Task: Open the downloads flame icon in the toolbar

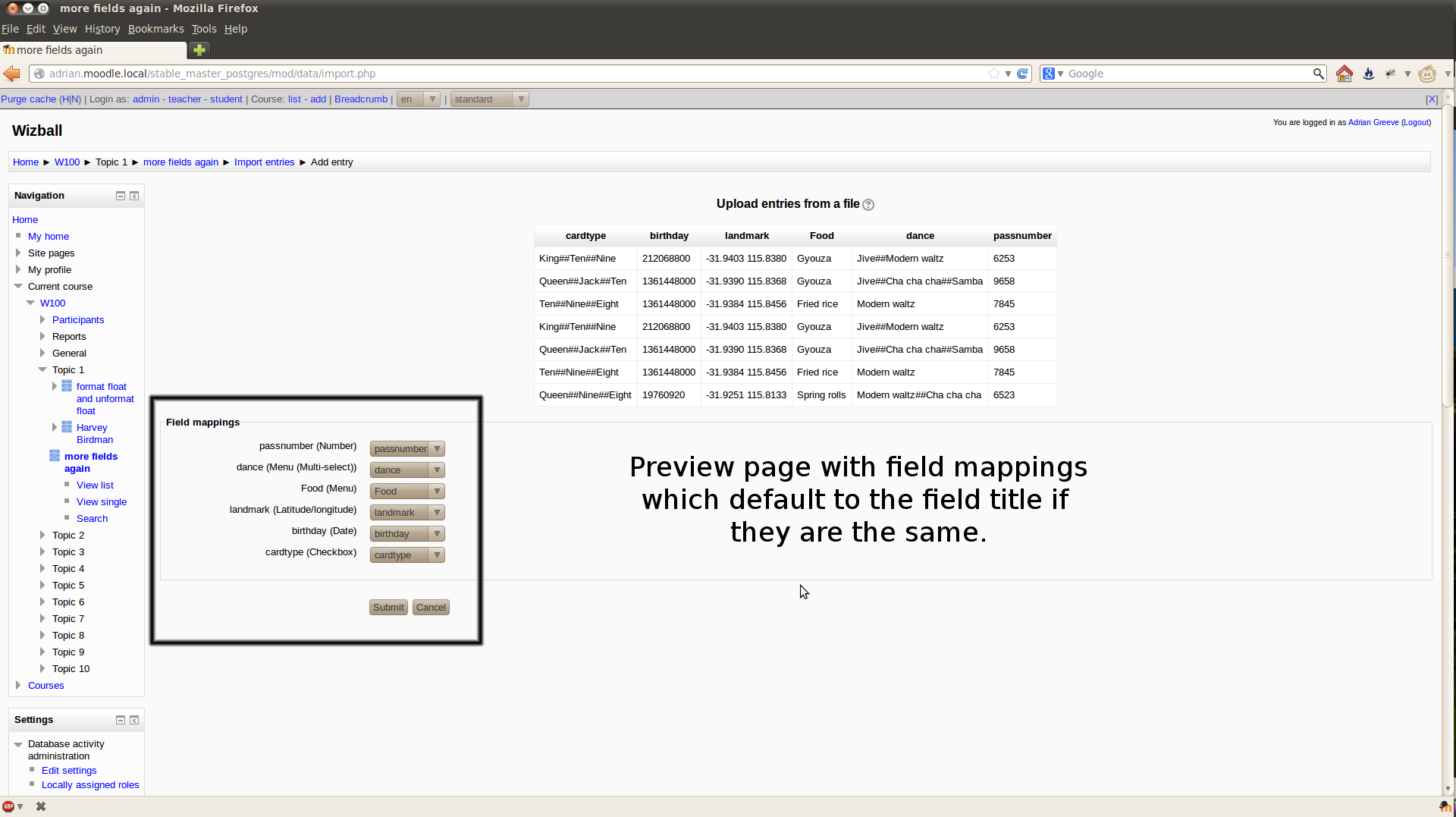Action: [1369, 74]
